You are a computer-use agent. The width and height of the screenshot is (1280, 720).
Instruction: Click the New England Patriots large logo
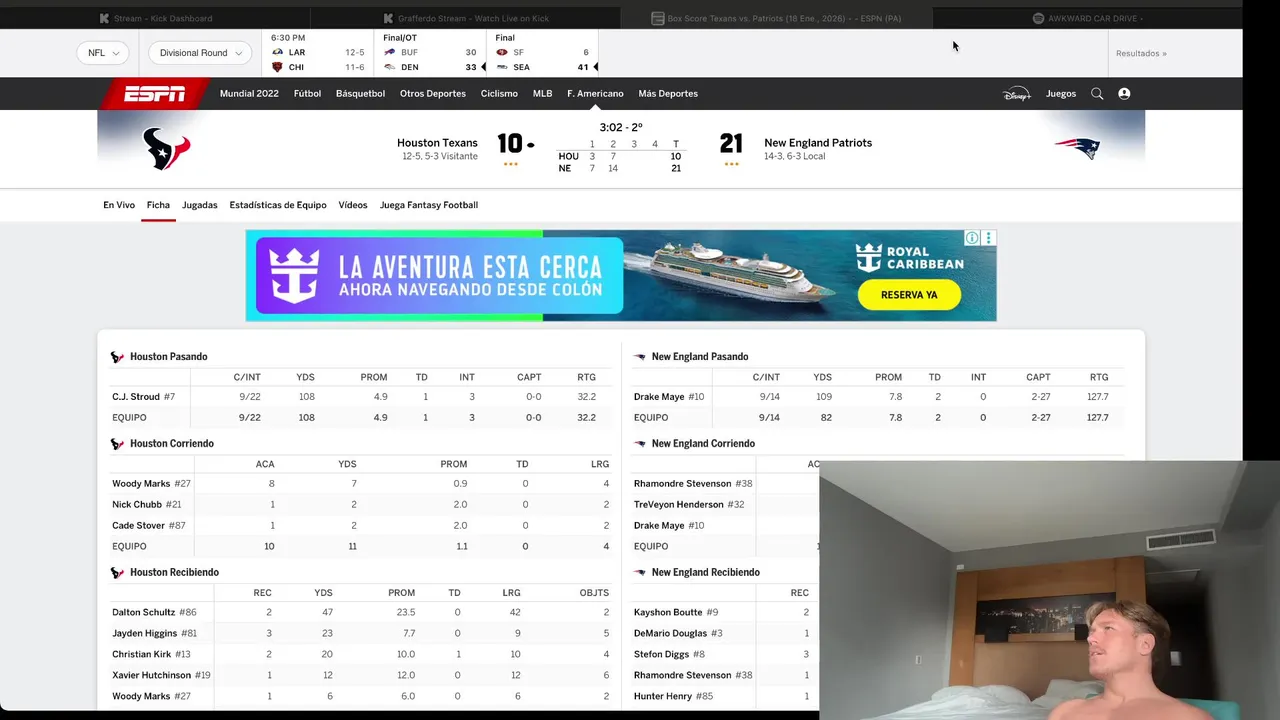(1077, 149)
